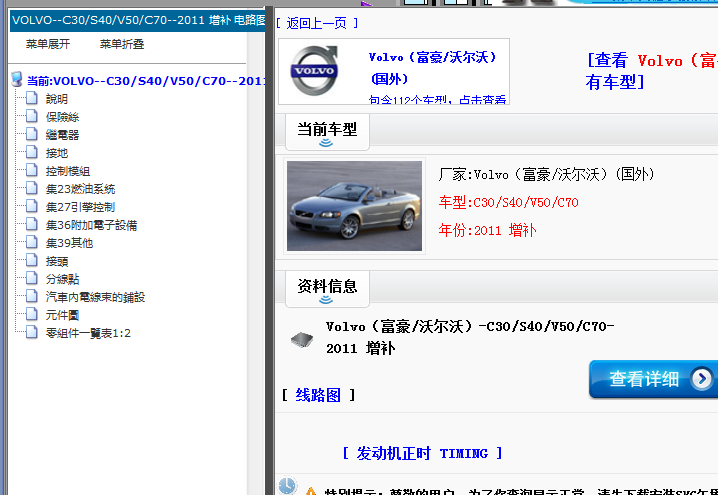
Task: Click the page icon beside 集36附加電子設備
Action: [32, 224]
